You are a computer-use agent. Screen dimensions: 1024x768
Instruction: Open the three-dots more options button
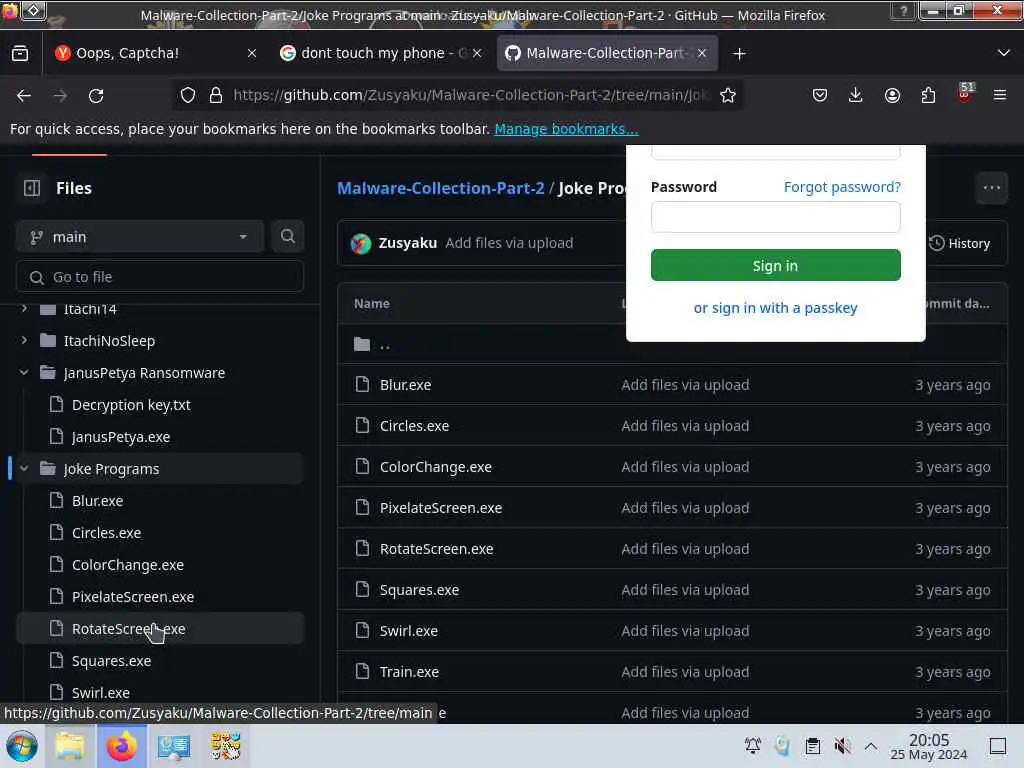[x=991, y=188]
